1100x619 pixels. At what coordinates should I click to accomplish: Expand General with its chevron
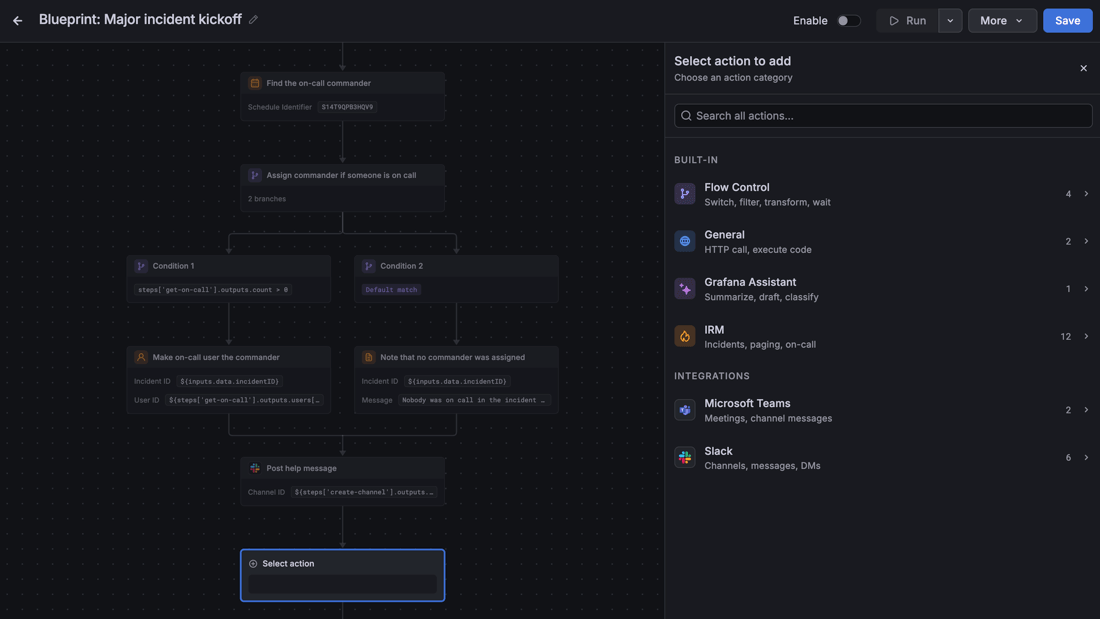tap(1086, 241)
